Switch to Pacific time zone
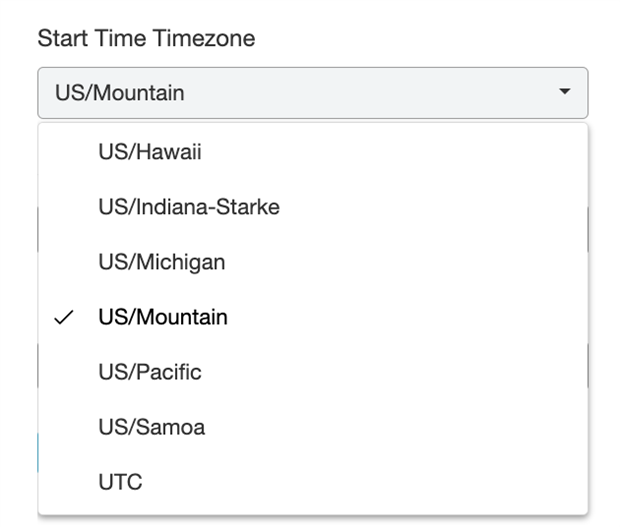The image size is (620, 527). point(149,372)
